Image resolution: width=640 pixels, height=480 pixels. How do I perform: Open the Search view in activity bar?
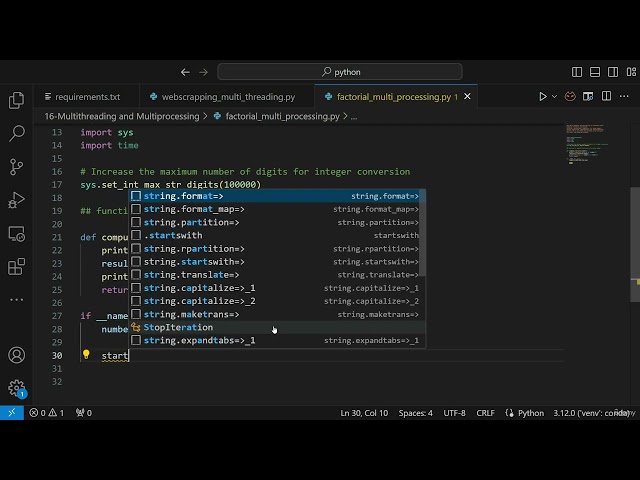[16, 133]
